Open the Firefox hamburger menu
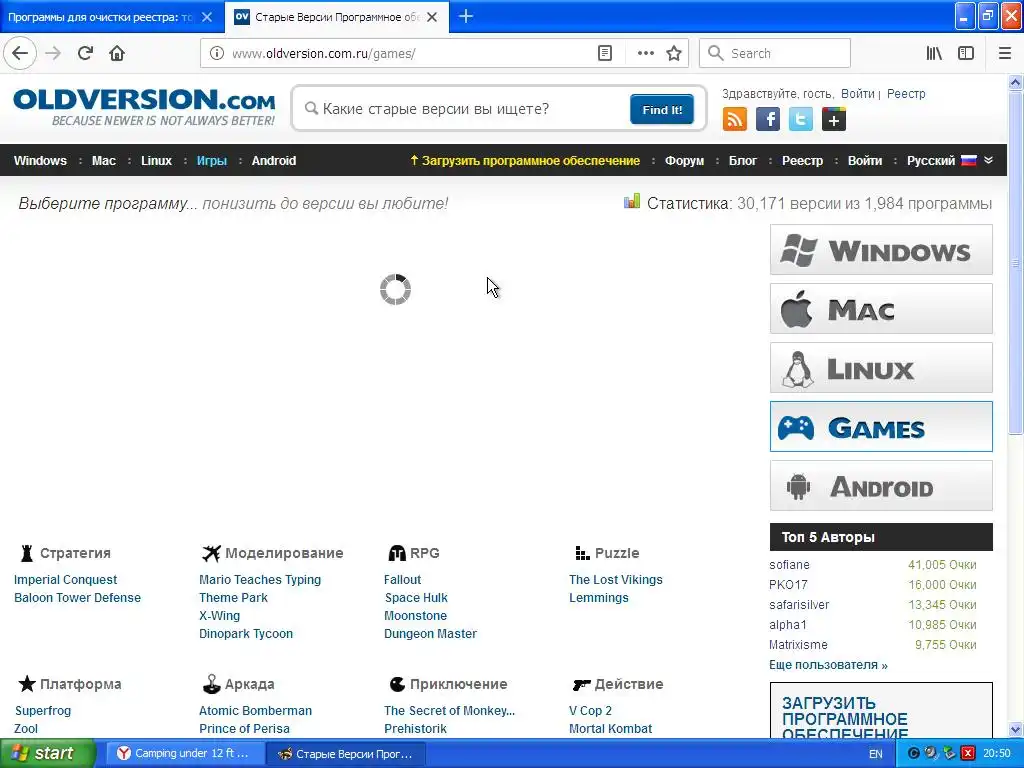The image size is (1024, 768). click(x=1004, y=53)
